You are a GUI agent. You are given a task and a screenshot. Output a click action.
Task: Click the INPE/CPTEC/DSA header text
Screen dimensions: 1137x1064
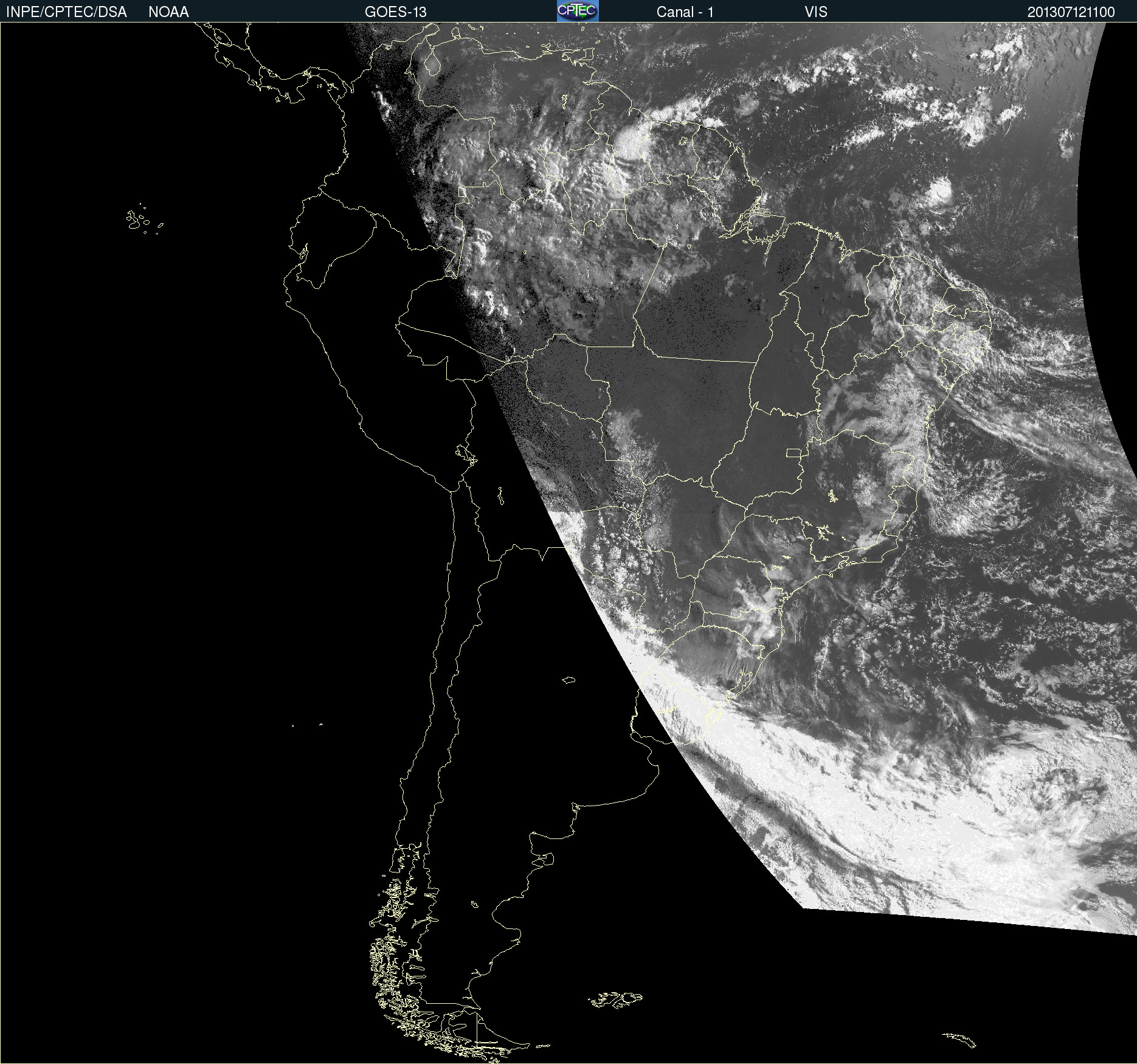click(x=66, y=12)
